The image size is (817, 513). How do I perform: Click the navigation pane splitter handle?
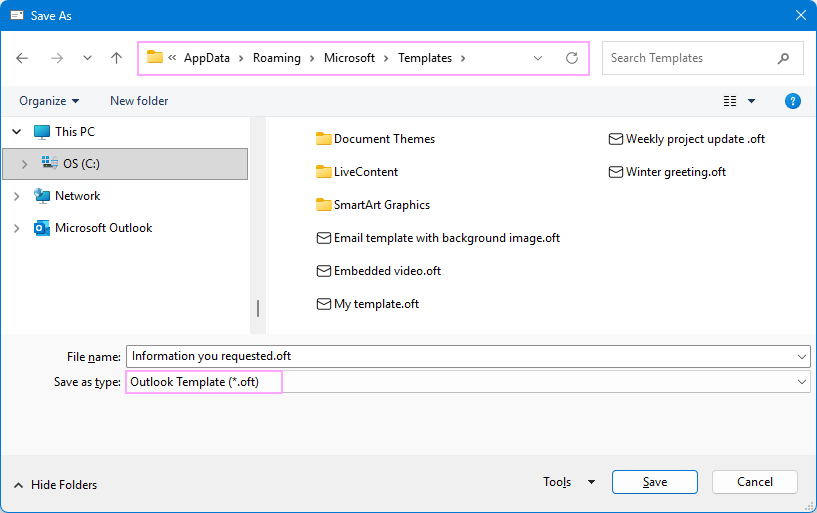(x=258, y=308)
